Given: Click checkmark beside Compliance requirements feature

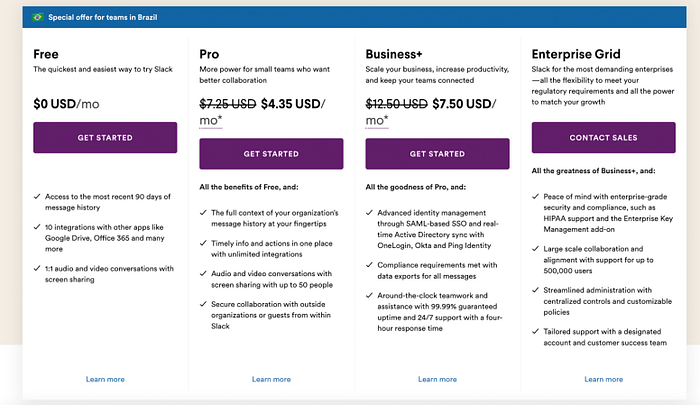Looking at the screenshot, I should pos(370,264).
